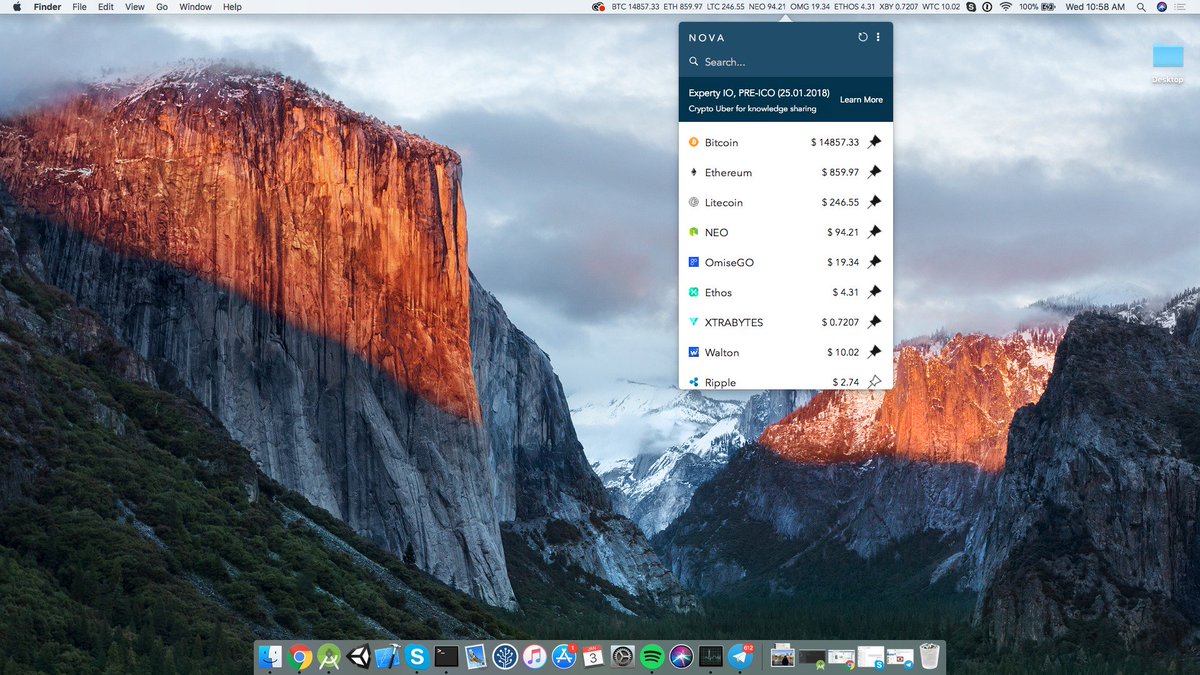Unpin NEO using its pin icon
1200x675 pixels.
(x=874, y=232)
